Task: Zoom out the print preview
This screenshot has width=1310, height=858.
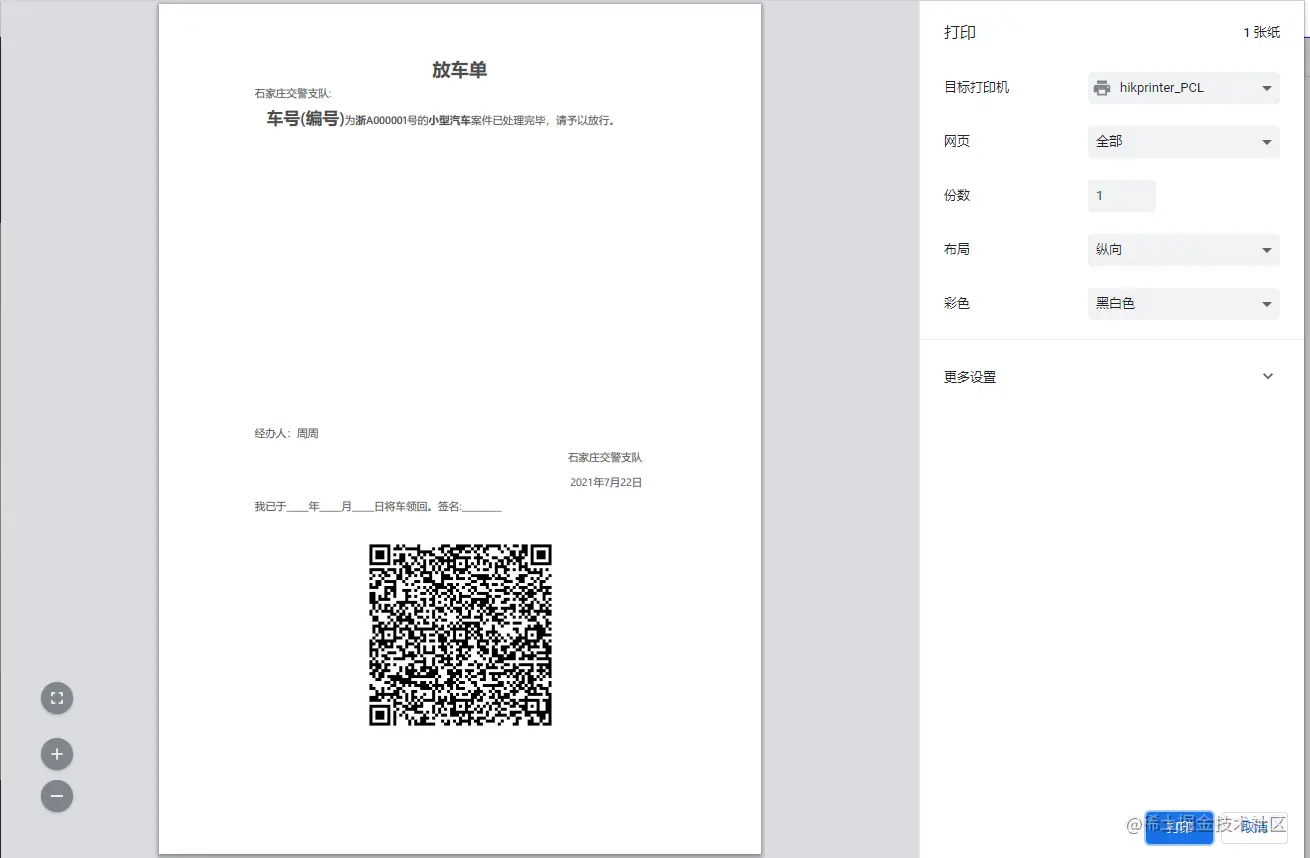Action: (57, 796)
